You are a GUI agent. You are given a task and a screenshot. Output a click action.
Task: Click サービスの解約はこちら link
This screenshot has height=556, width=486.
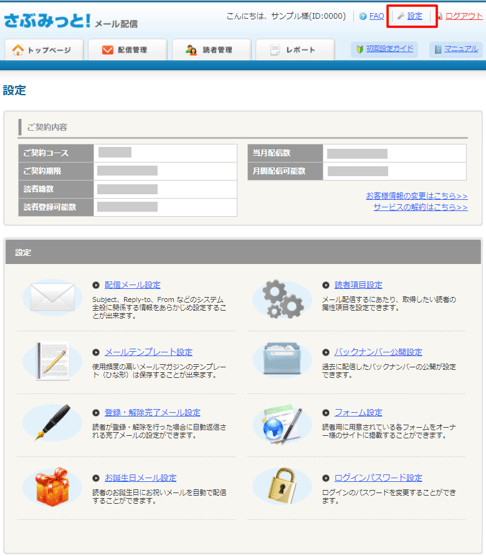[x=420, y=207]
